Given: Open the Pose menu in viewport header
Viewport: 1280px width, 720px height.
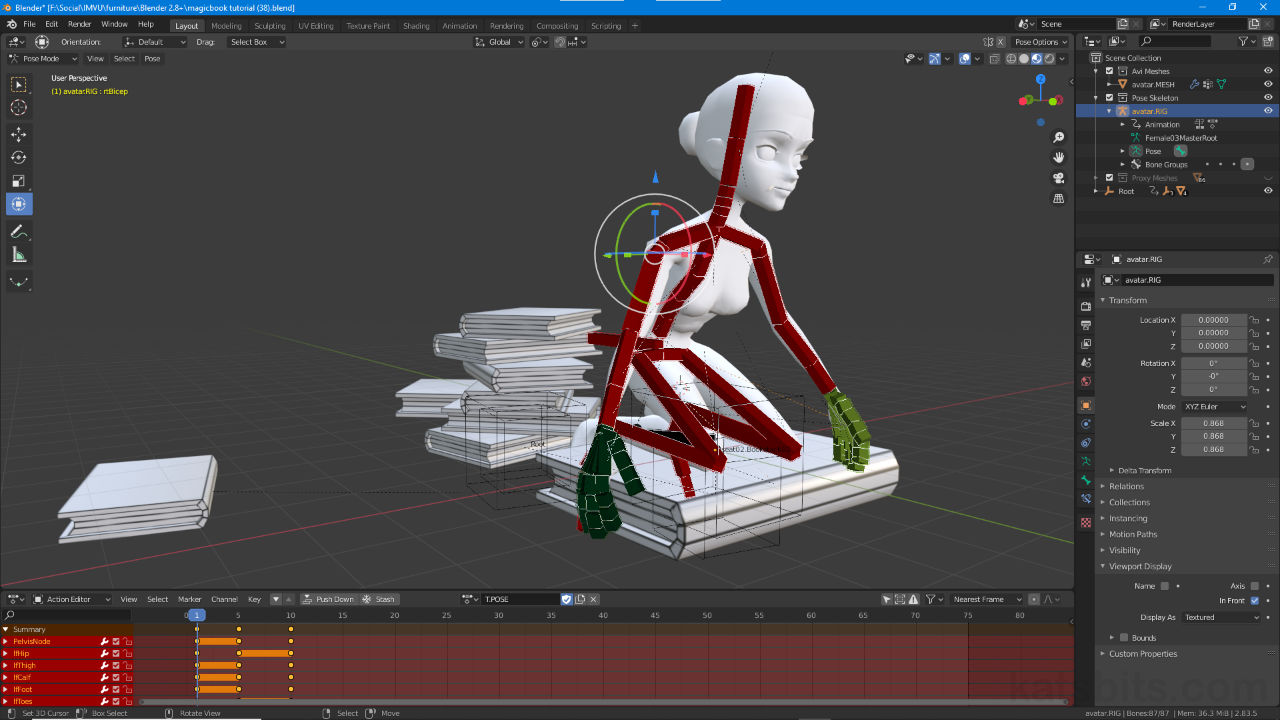Looking at the screenshot, I should coord(152,59).
